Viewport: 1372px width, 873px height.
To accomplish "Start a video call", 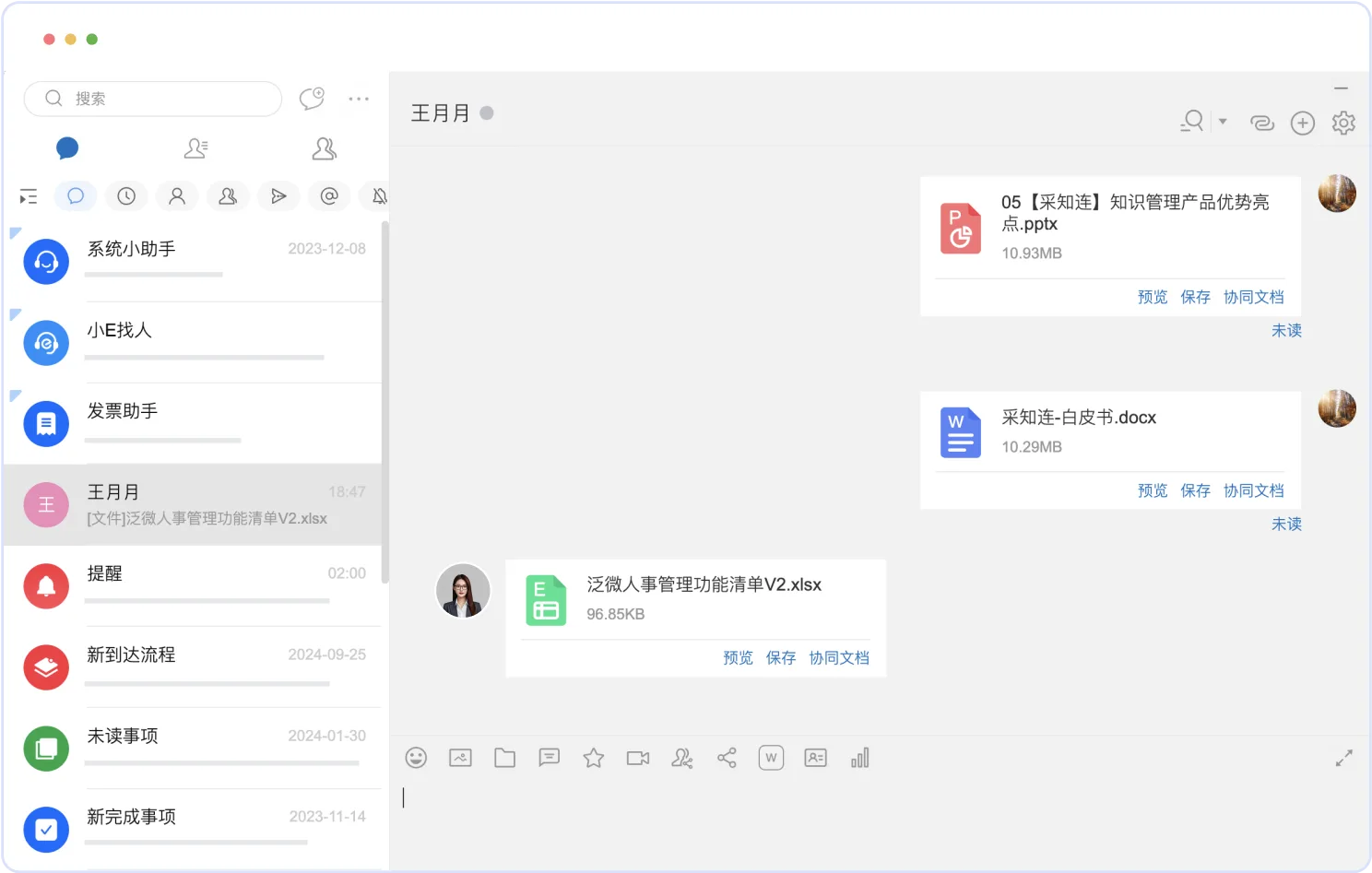I will (x=638, y=758).
